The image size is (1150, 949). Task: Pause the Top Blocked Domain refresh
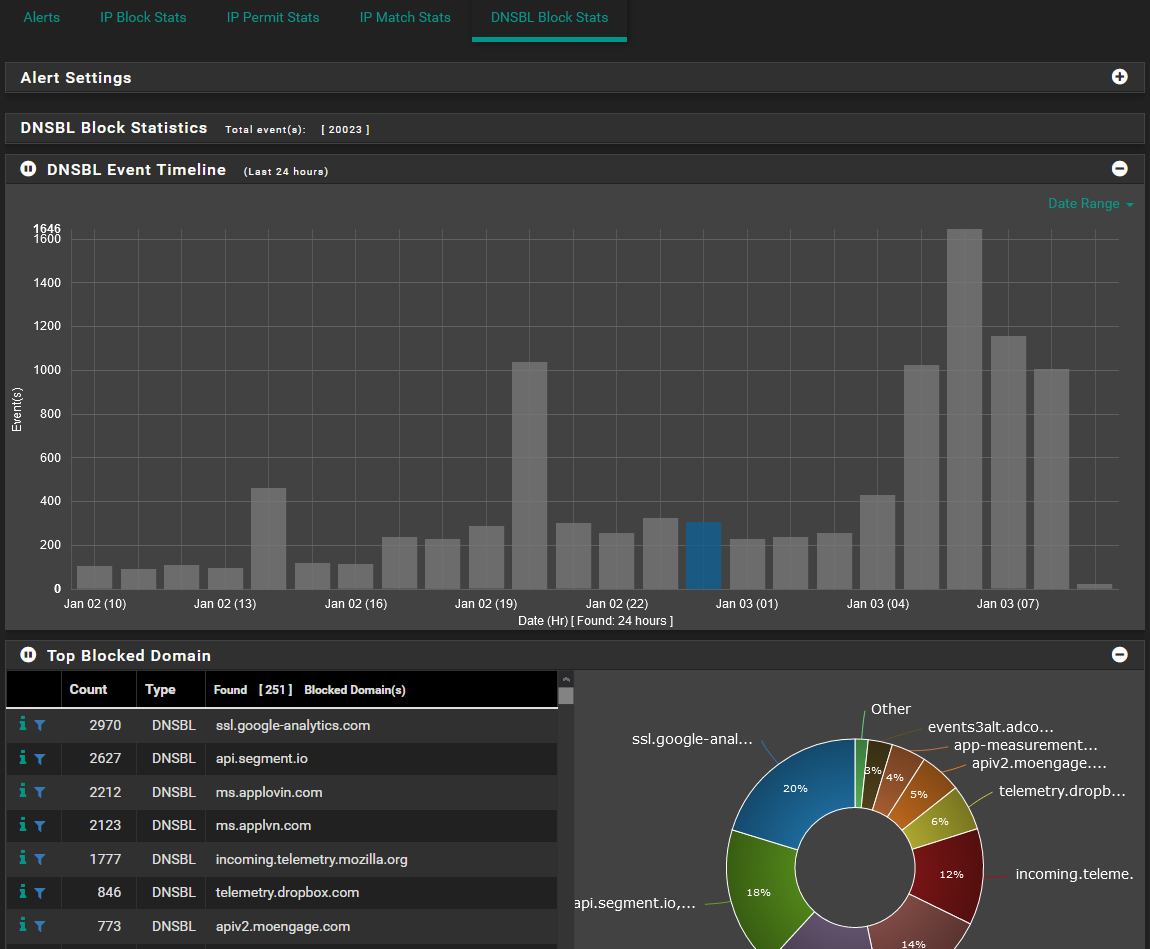click(x=28, y=655)
